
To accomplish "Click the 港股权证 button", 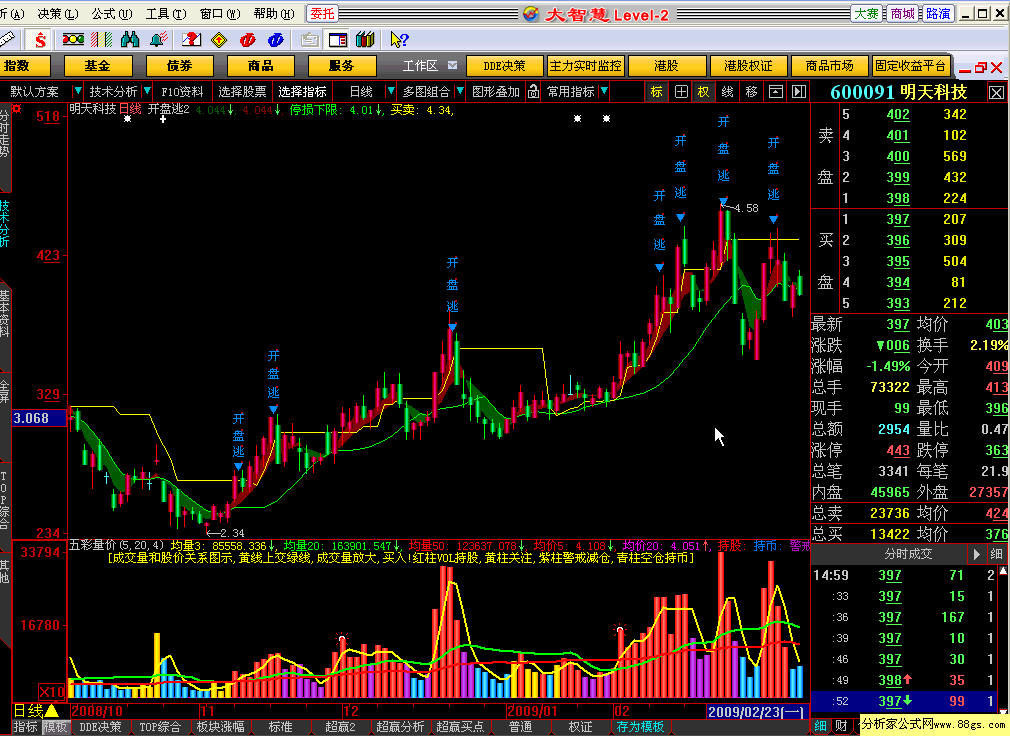I will tap(748, 66).
